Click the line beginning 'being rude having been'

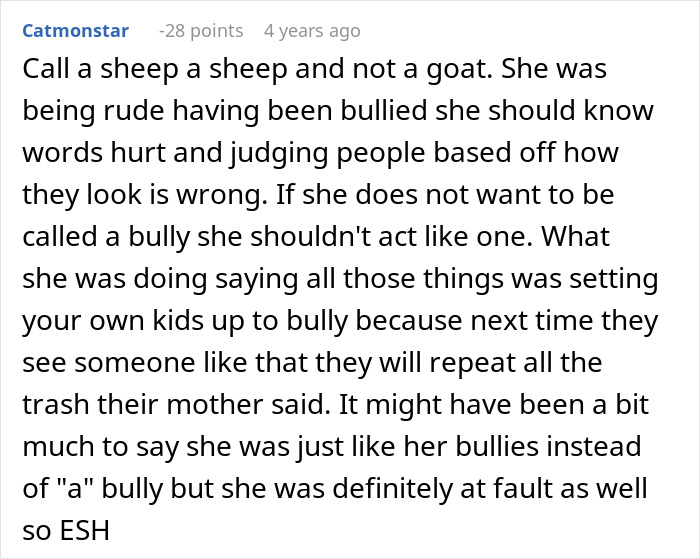[338, 111]
